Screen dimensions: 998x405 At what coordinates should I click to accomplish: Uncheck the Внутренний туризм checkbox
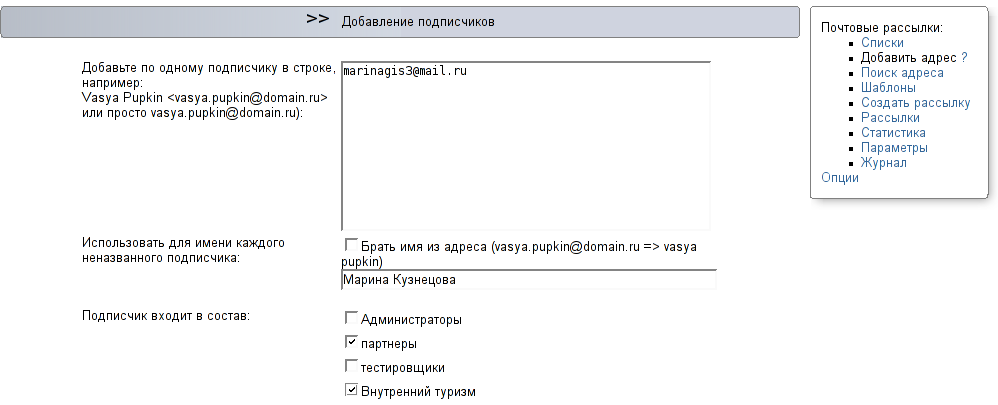coord(351,389)
